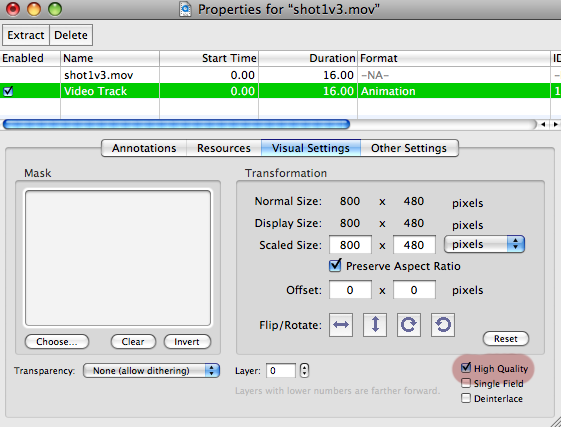The image size is (561, 427).
Task: Flip the video horizontally
Action: pos(341,325)
